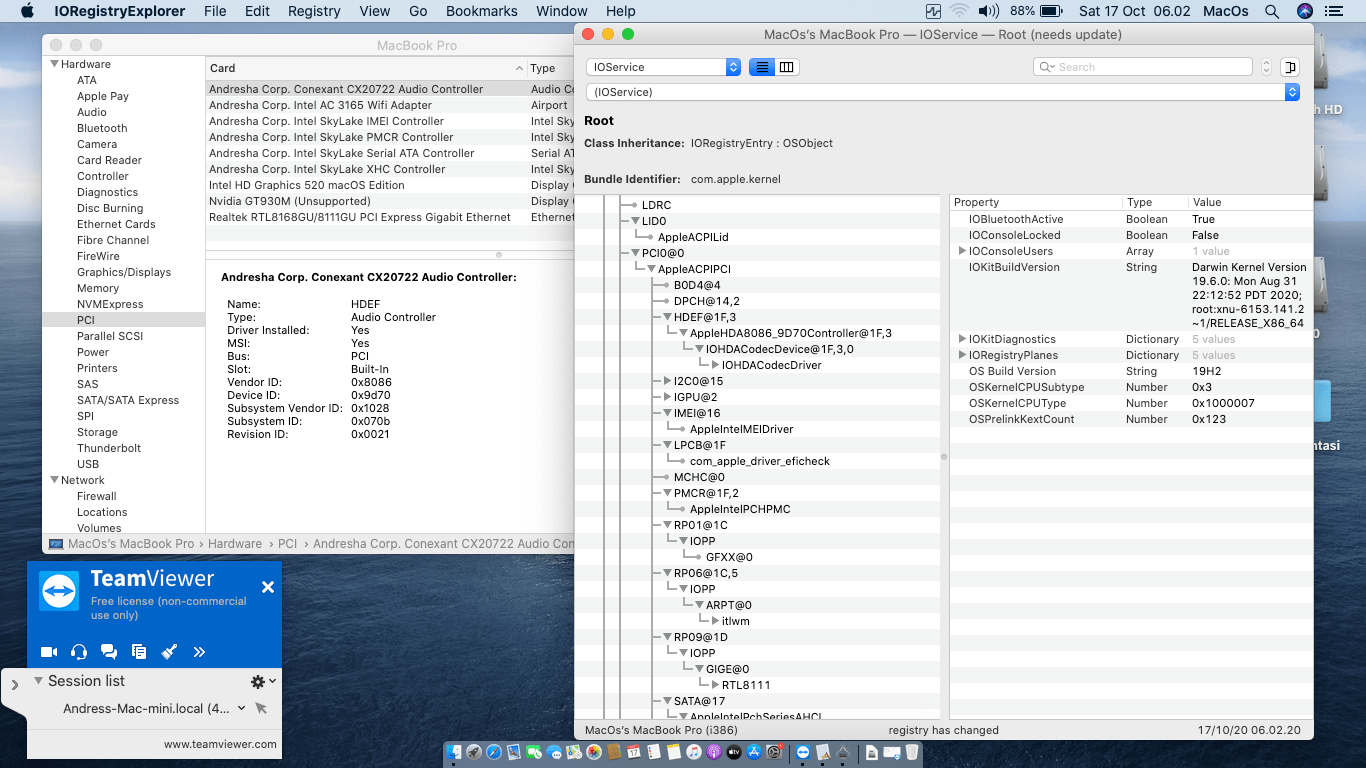Show more TeamViewer tools via double chevron
This screenshot has height=768, width=1366.
[199, 652]
